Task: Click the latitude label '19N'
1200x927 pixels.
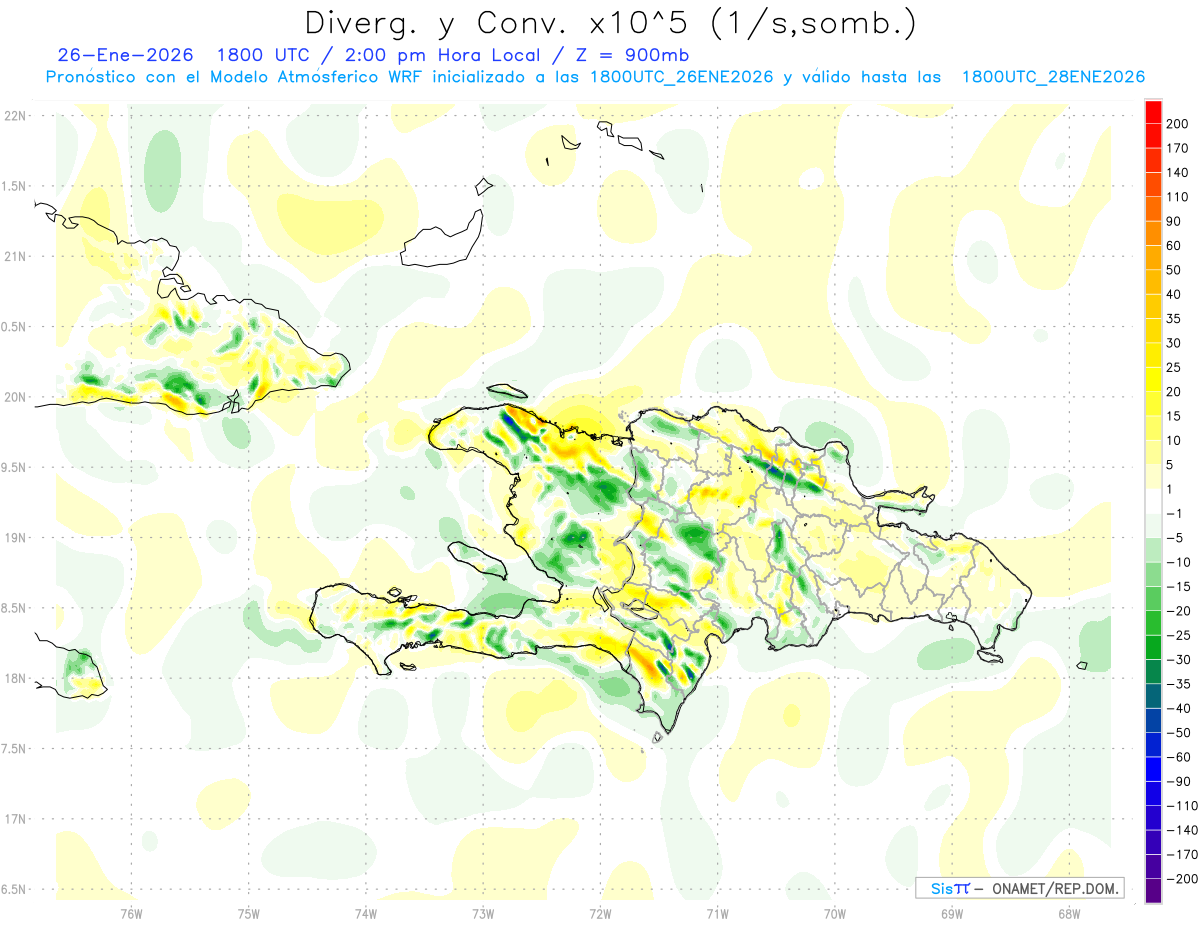Action: click(14, 537)
